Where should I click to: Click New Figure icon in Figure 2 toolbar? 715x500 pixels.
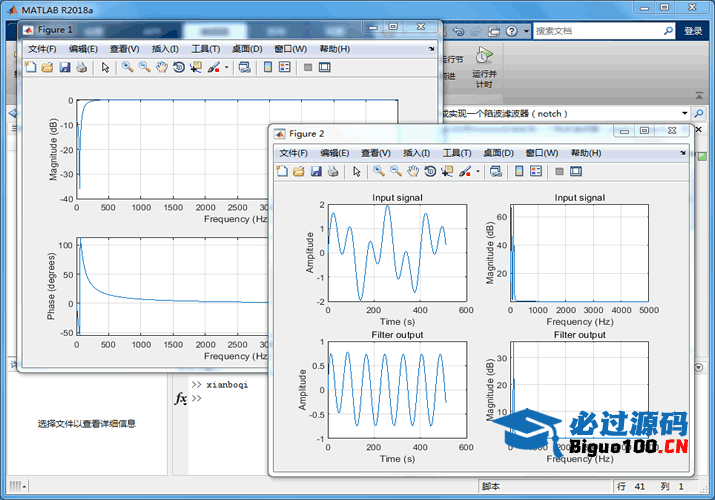coord(282,171)
